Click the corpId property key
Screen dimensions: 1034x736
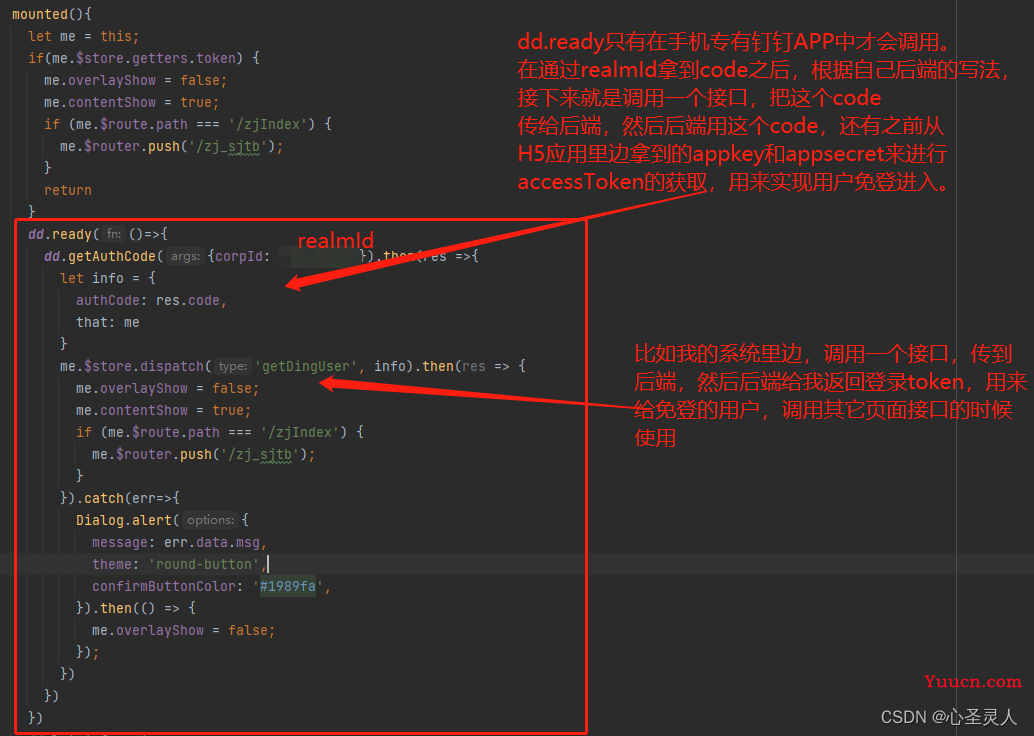click(239, 256)
